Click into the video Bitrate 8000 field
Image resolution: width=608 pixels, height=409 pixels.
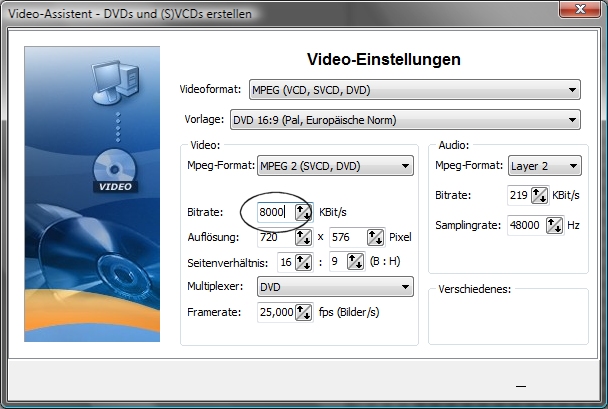(273, 212)
